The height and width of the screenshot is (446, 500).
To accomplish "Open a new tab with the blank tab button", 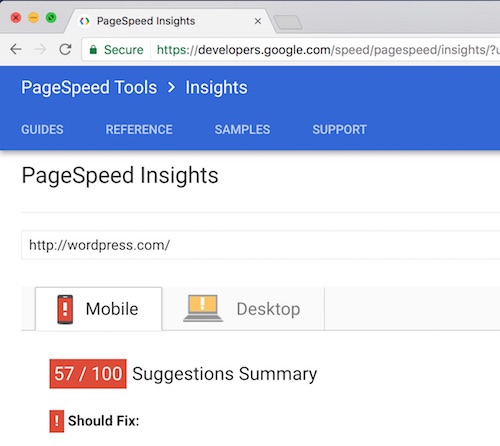I will click(x=288, y=22).
